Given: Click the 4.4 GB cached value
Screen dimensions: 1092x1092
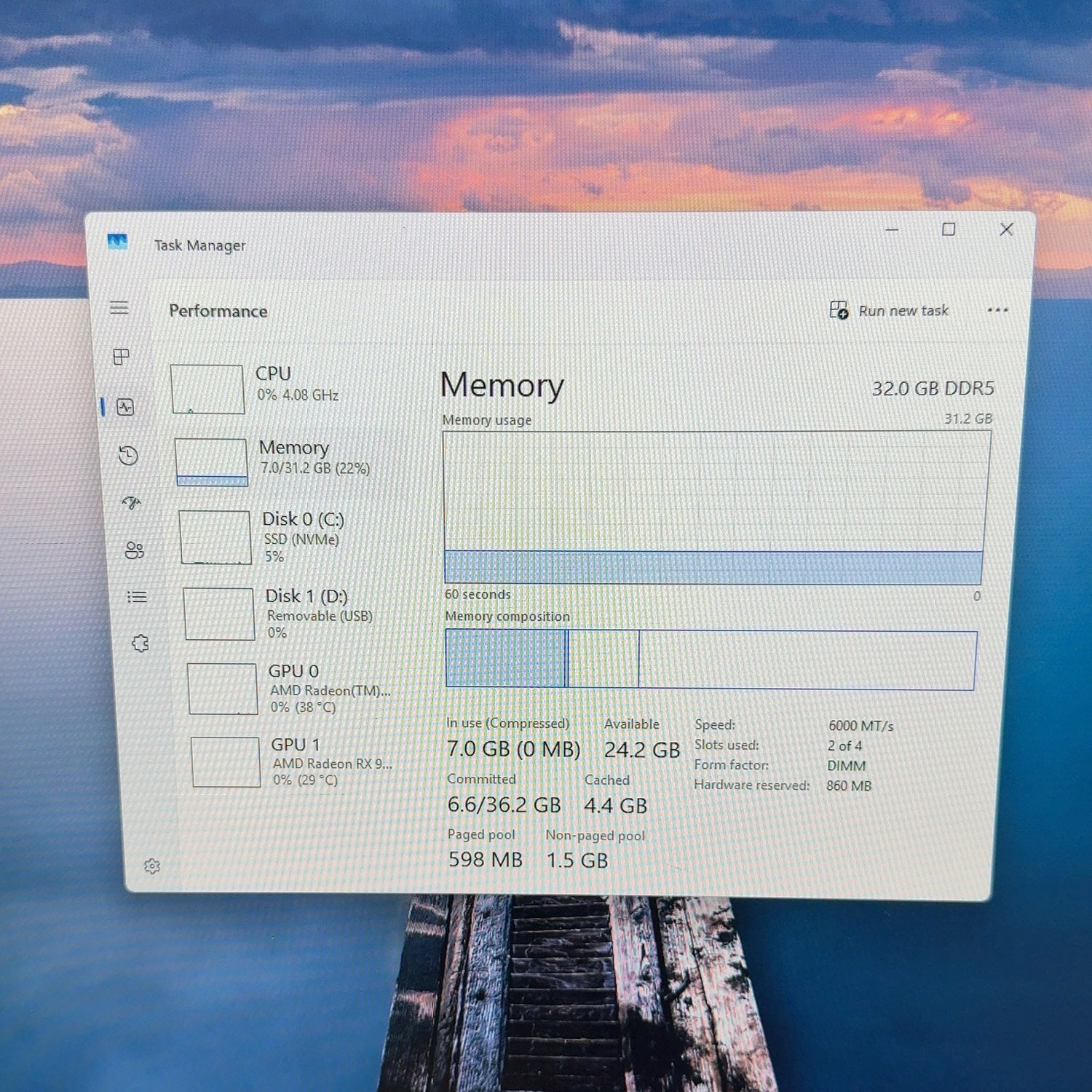Looking at the screenshot, I should 615,806.
